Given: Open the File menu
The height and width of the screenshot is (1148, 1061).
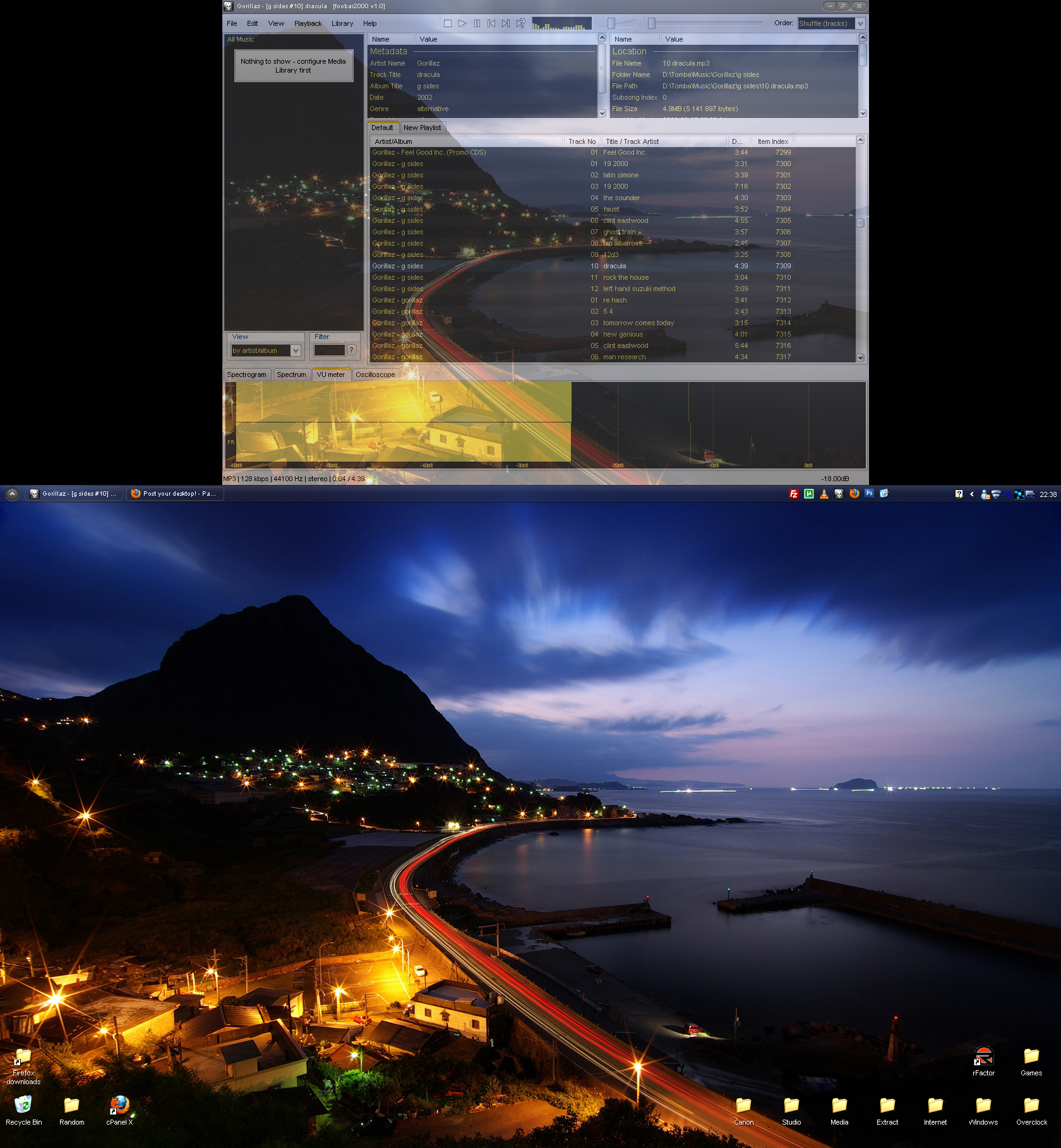Looking at the screenshot, I should 232,23.
